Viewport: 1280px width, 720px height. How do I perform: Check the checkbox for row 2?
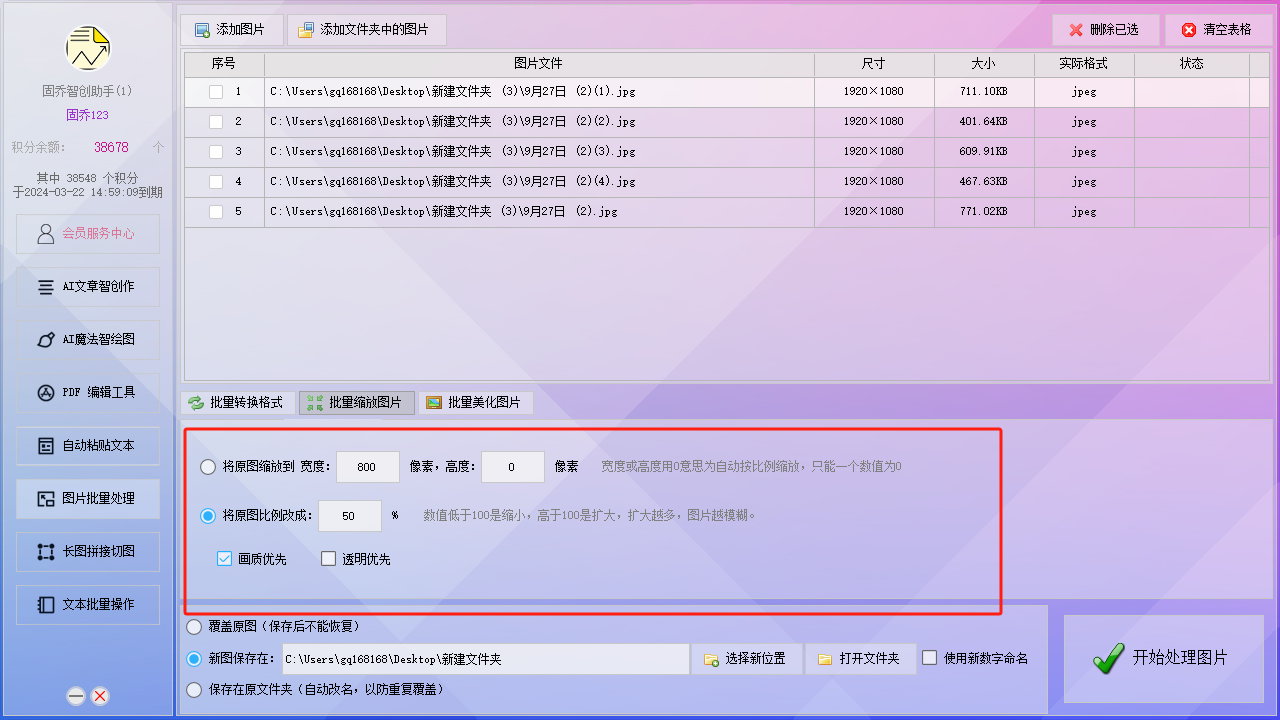(216, 122)
